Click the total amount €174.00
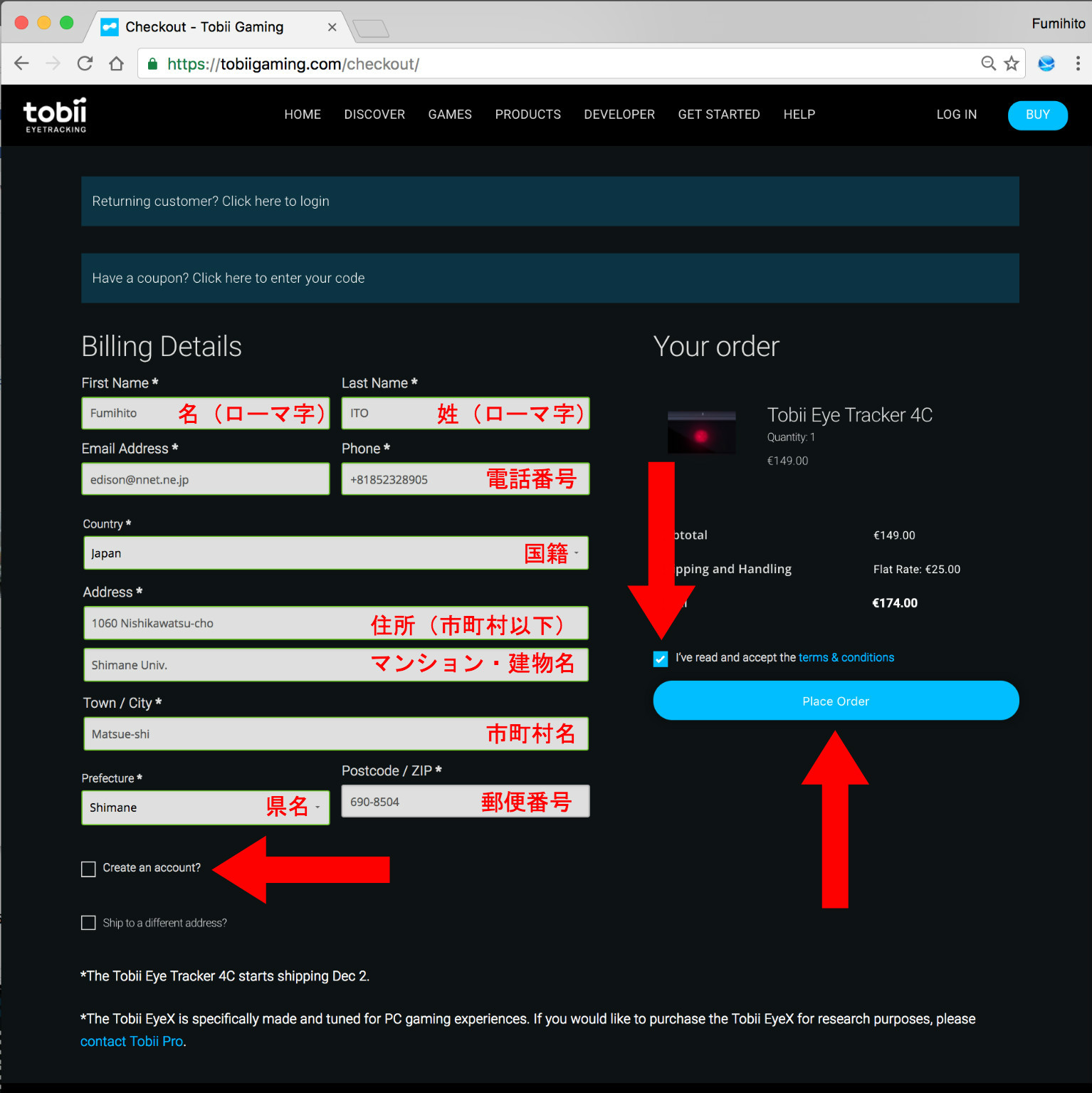This screenshot has width=1092, height=1093. [895, 603]
